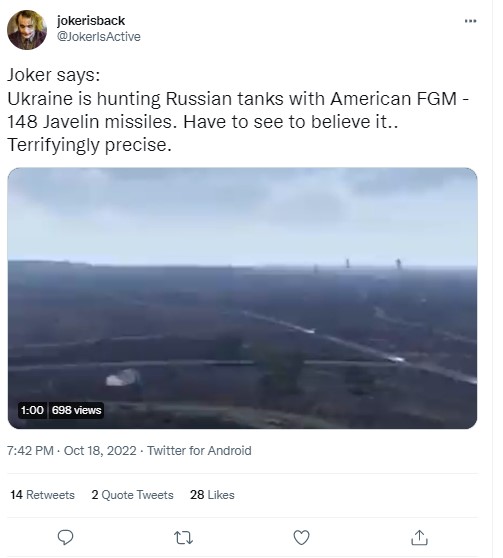
Task: Click the 'Joker says:' line of text
Action: pos(54,75)
